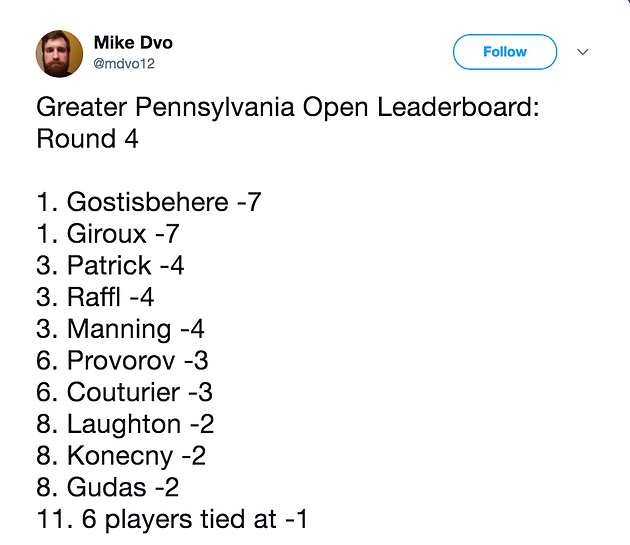
Task: Follow the Mike Dvo account
Action: 505,52
